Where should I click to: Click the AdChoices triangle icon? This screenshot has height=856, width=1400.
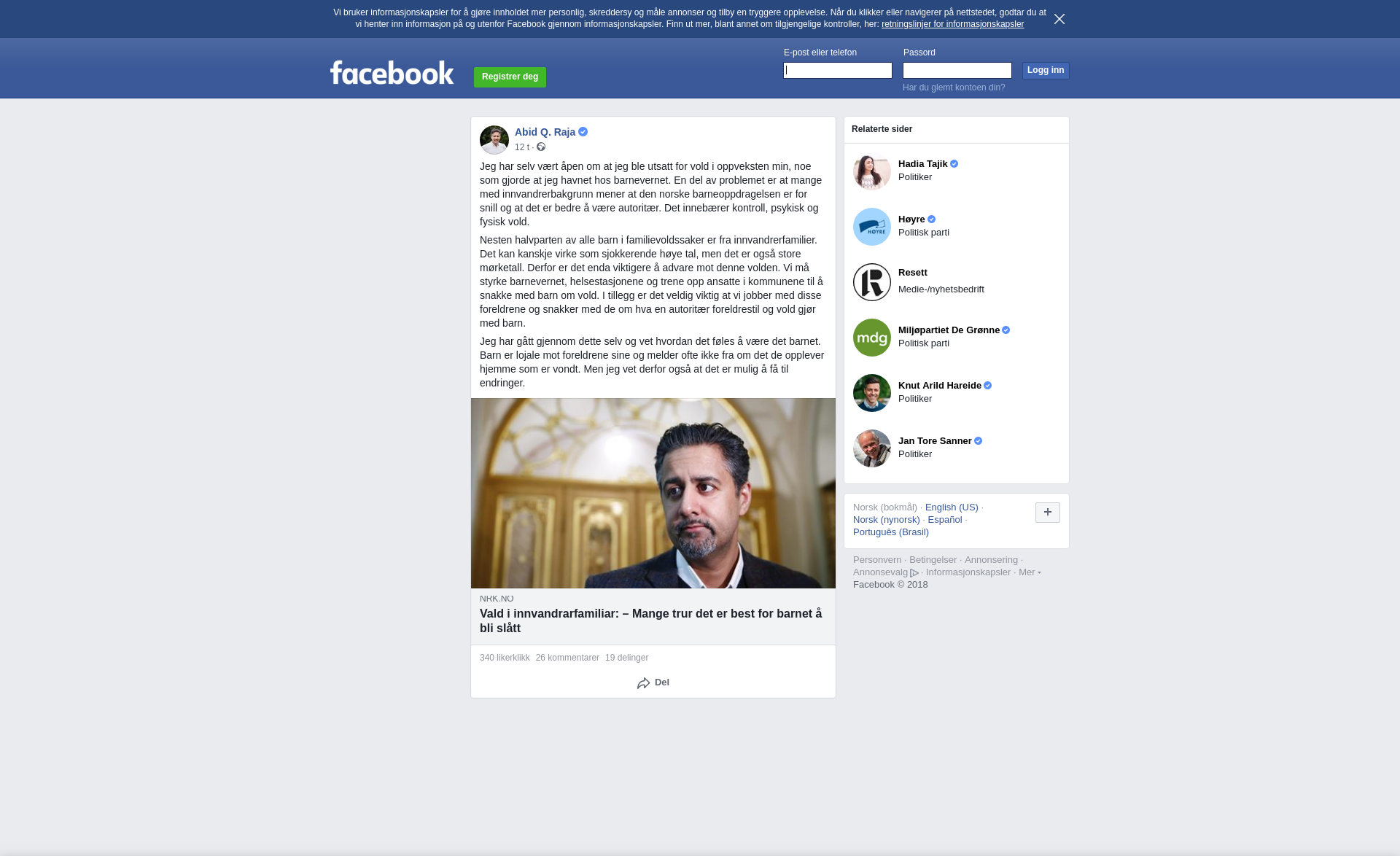coord(914,573)
